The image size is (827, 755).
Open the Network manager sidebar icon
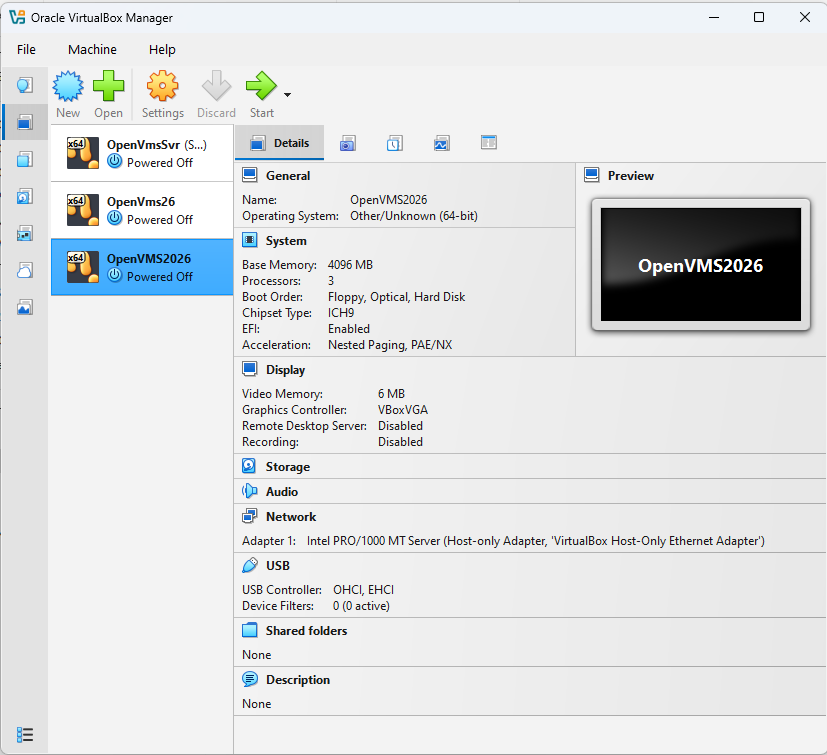coord(25,233)
